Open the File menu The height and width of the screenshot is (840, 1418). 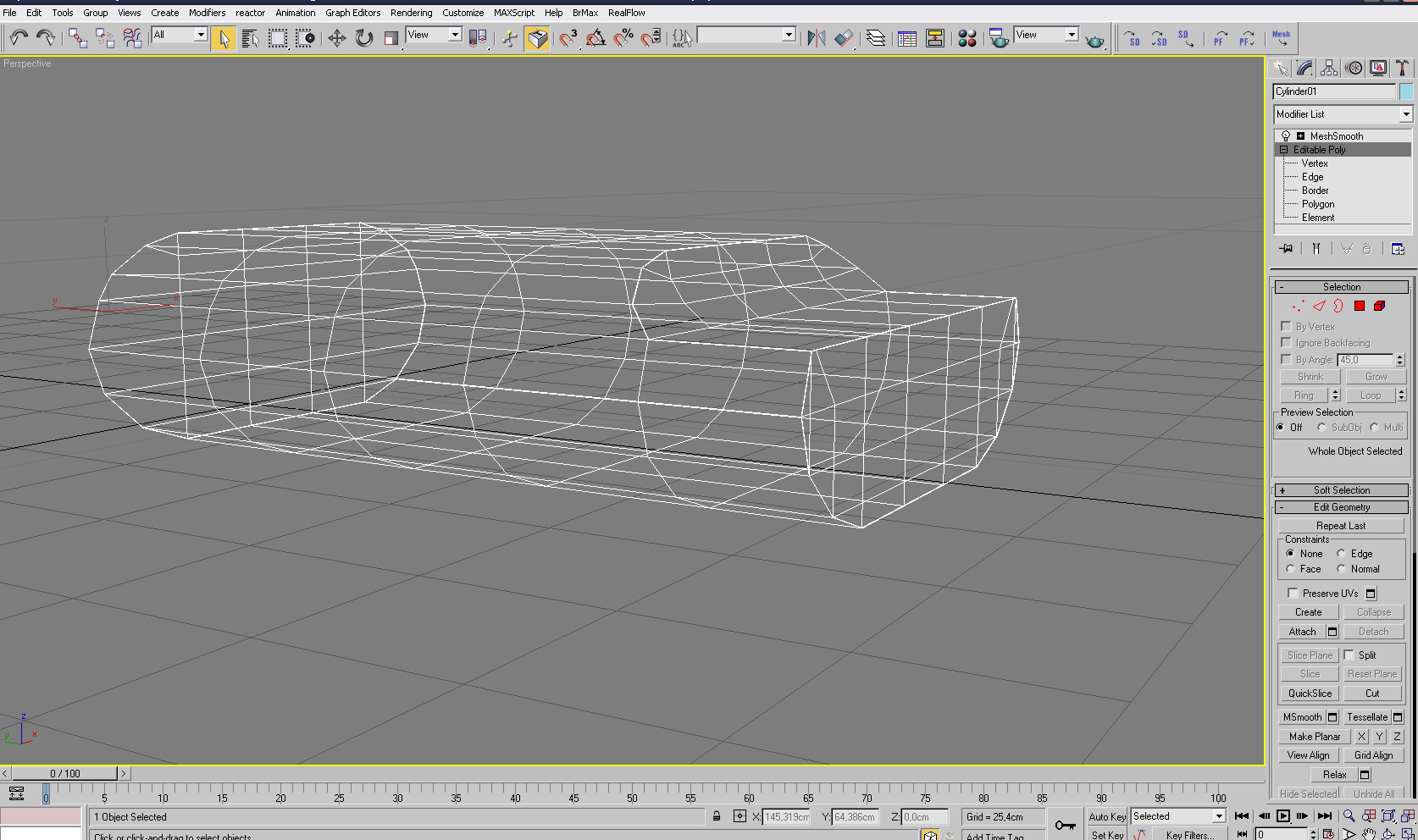(x=9, y=13)
